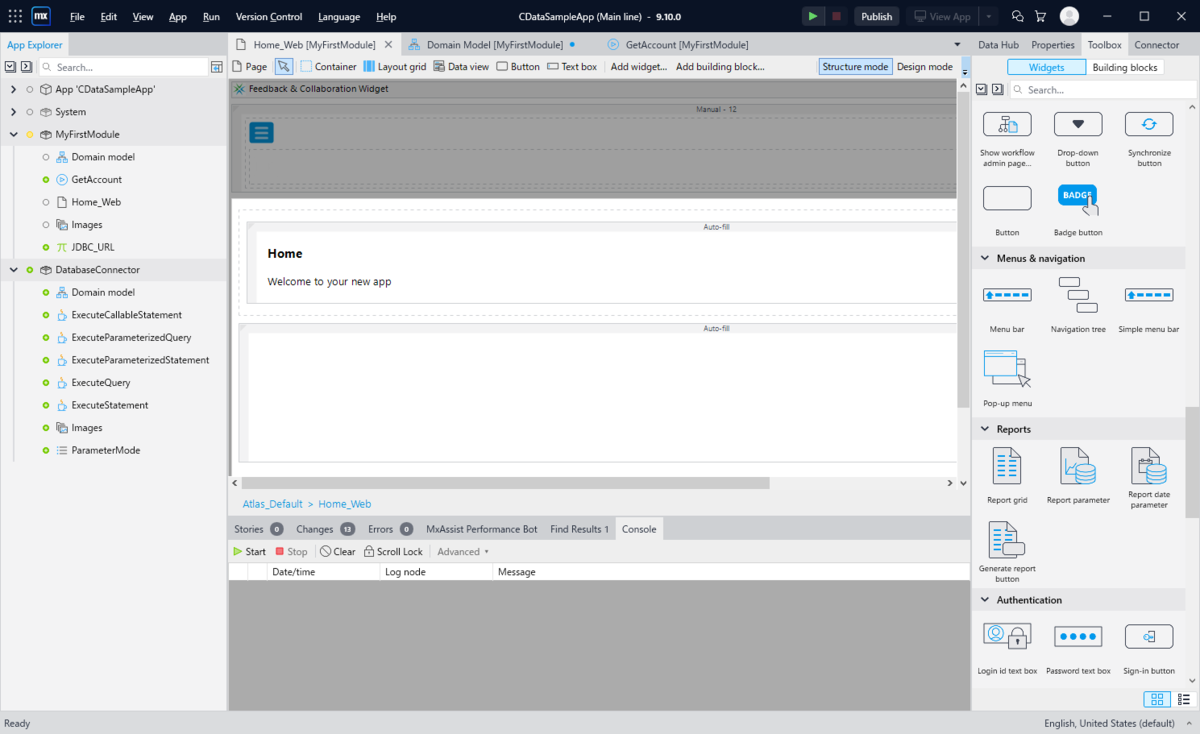
Task: Collapse the DatabaseConnector module node
Action: (14, 270)
